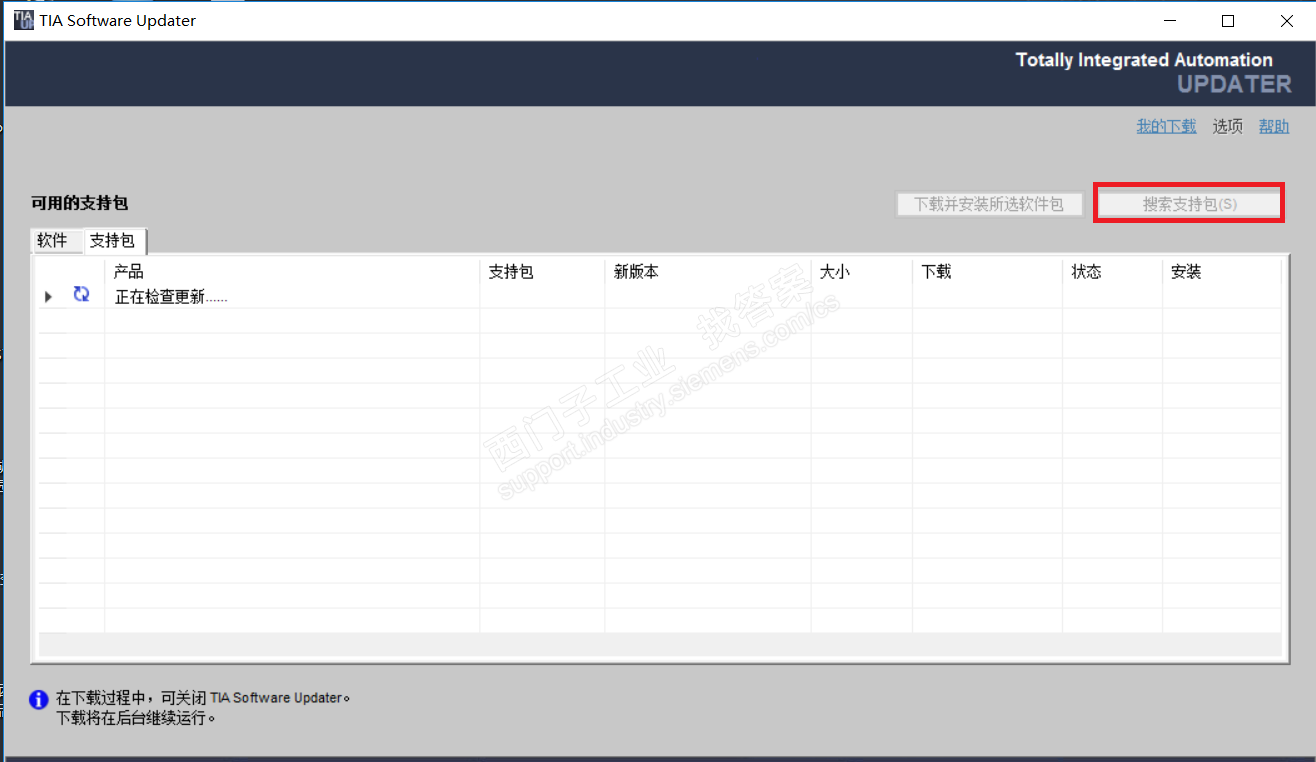Close the TIA Software Updater window

[1286, 21]
